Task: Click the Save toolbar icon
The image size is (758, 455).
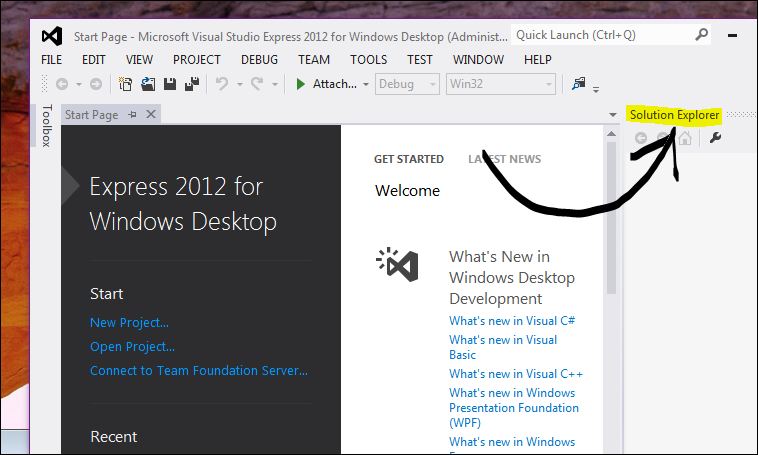Action: coord(170,84)
